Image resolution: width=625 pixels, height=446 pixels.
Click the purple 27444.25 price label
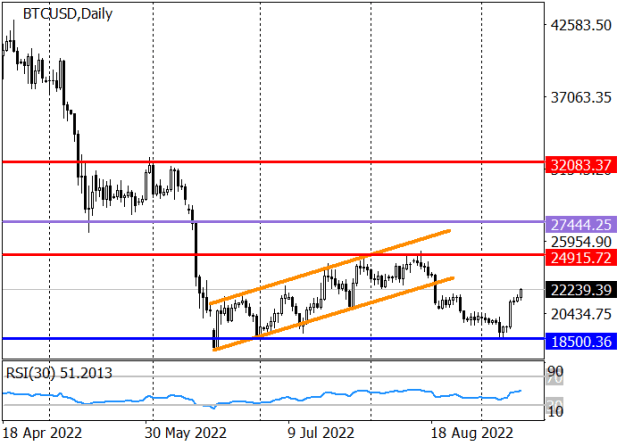click(581, 224)
